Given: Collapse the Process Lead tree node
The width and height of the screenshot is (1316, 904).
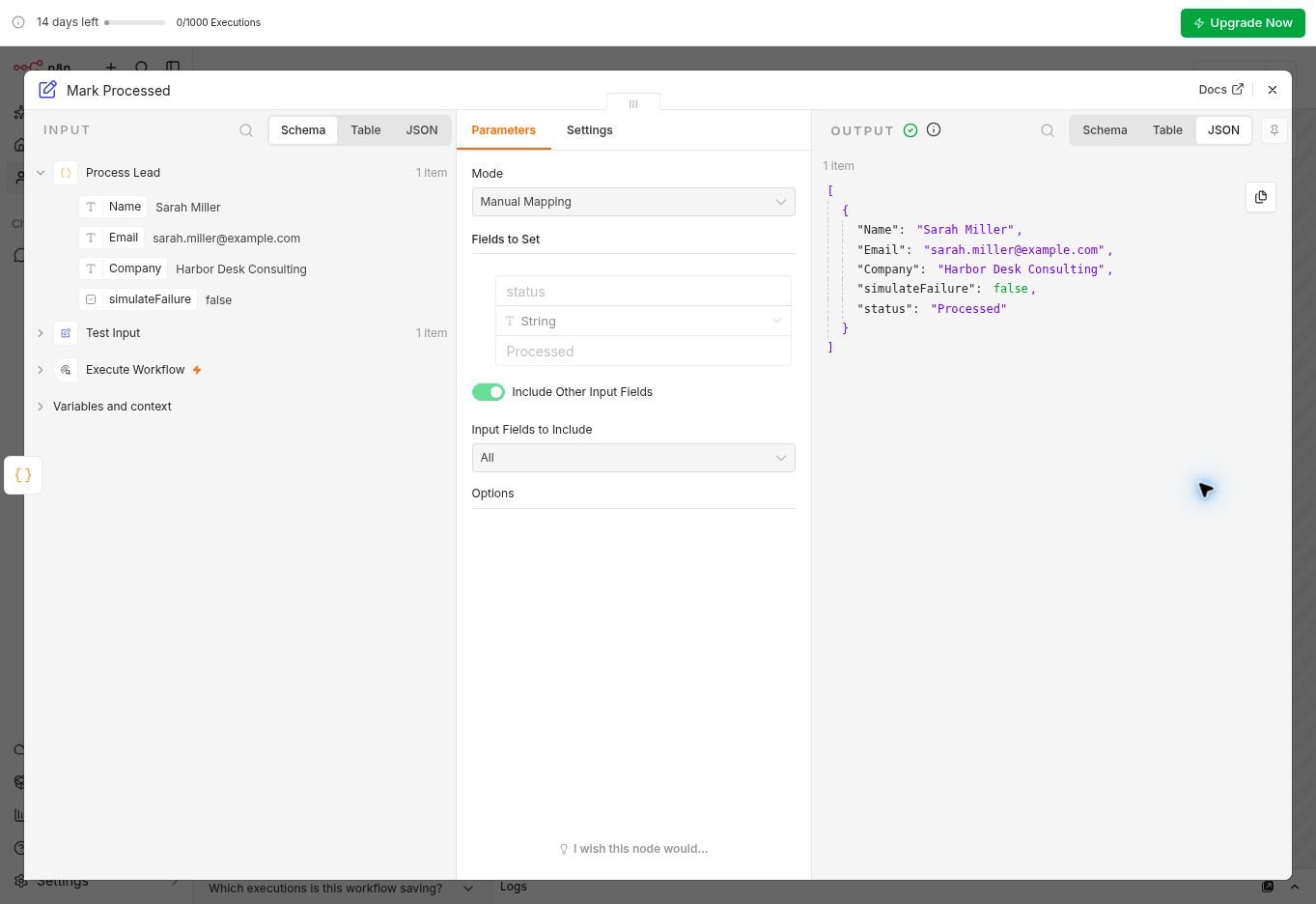Looking at the screenshot, I should click(x=41, y=173).
